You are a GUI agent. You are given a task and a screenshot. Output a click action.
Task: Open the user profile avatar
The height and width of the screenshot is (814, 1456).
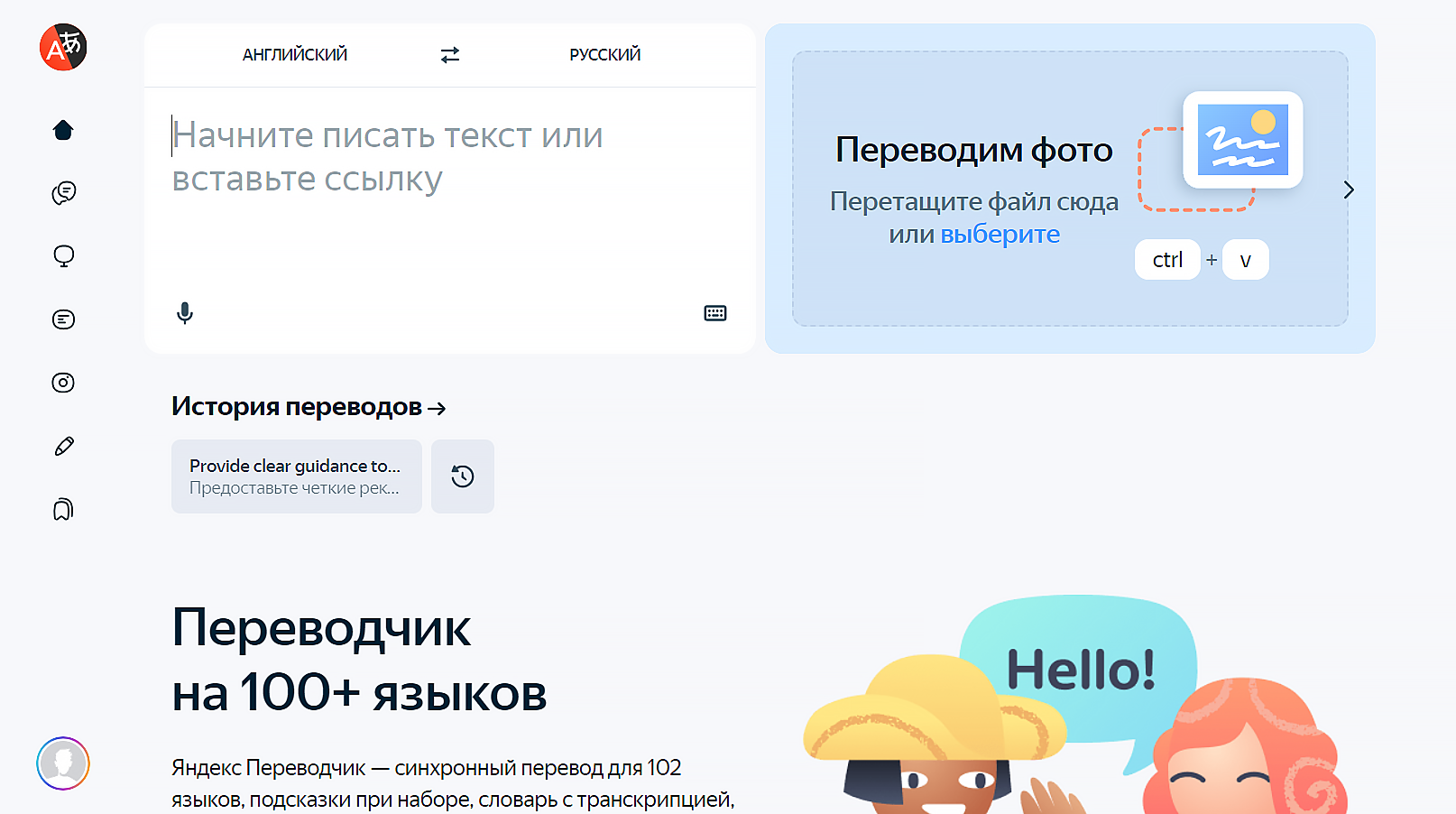(63, 763)
